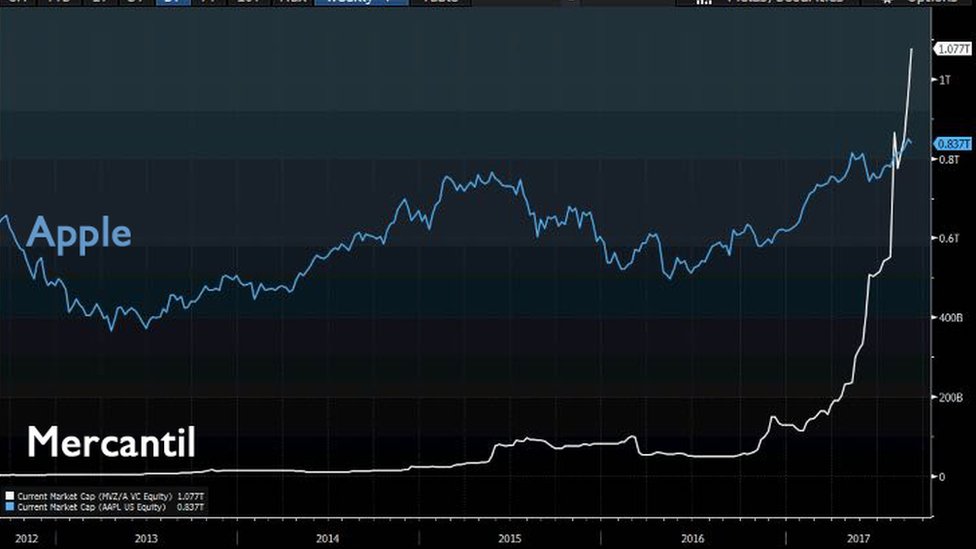Click the 1T label on the value axis
Viewport: 976px width, 549px height.
[x=945, y=80]
